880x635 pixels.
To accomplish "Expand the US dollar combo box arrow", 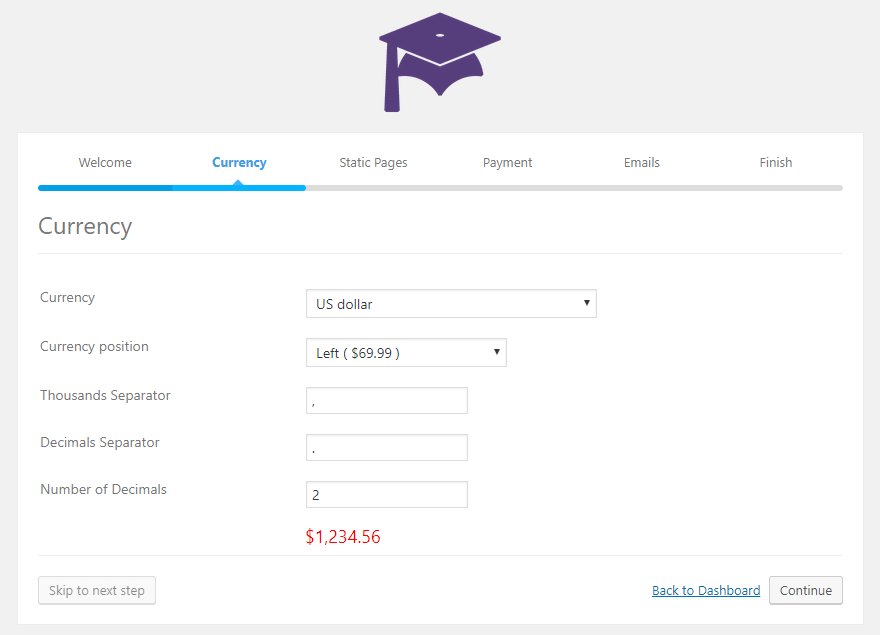I will 587,303.
